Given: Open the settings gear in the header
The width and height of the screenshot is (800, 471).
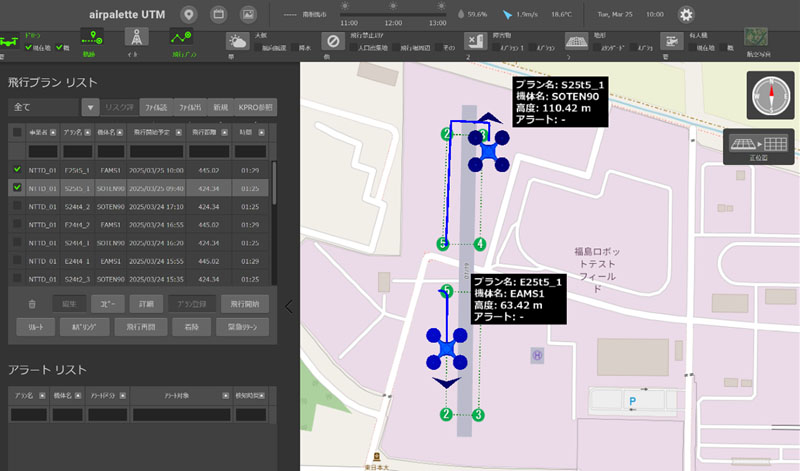Looking at the screenshot, I should coord(685,14).
